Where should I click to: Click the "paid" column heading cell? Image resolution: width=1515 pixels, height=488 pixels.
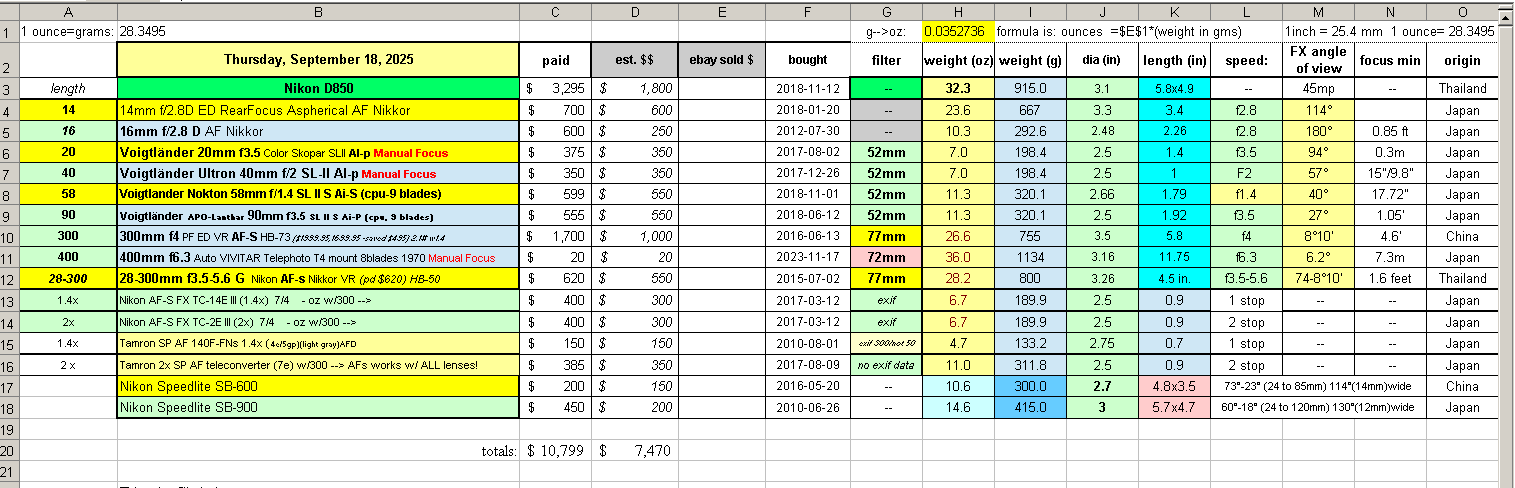point(555,59)
